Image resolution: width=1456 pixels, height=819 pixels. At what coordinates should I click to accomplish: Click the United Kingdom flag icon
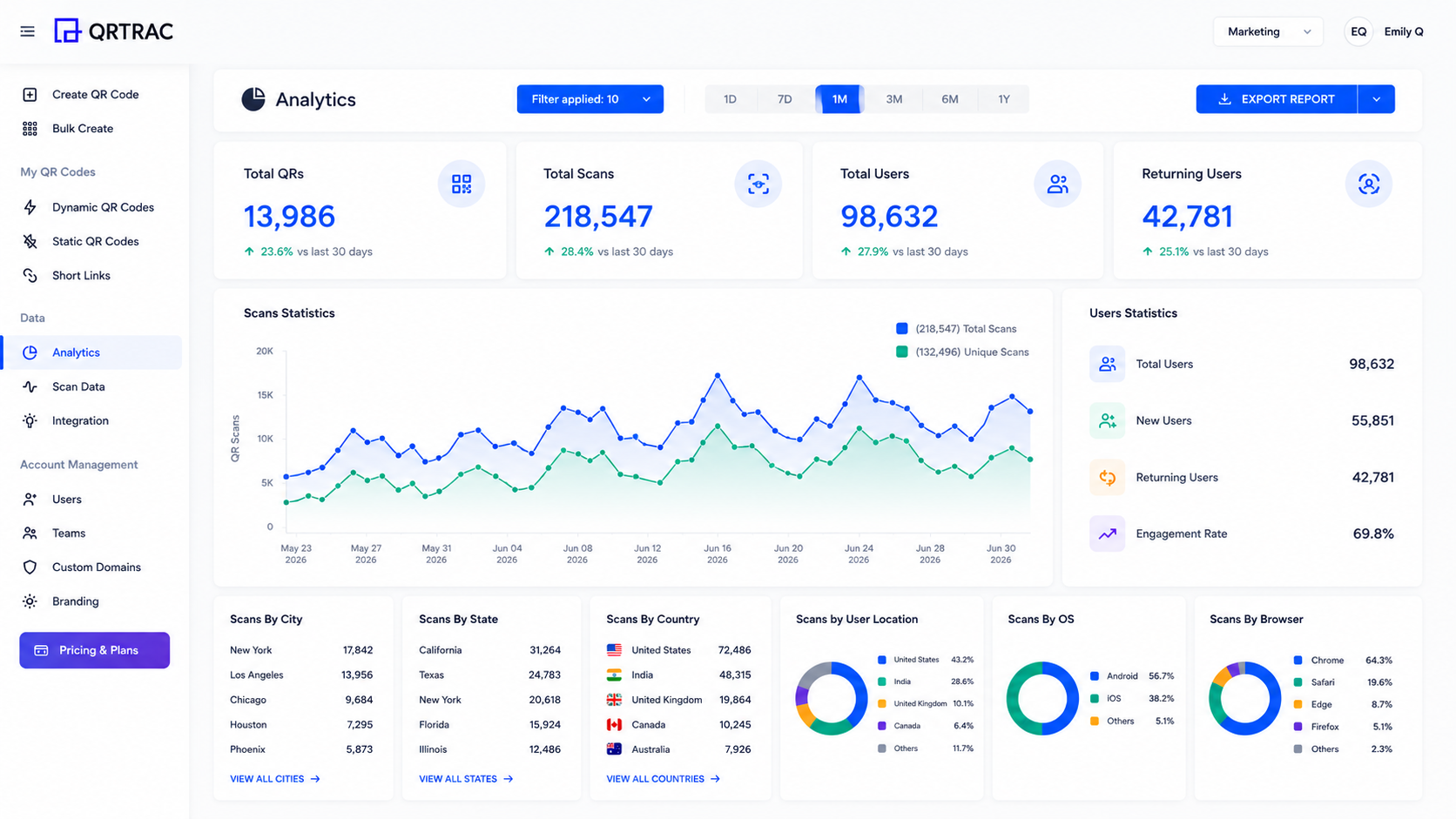click(x=614, y=700)
